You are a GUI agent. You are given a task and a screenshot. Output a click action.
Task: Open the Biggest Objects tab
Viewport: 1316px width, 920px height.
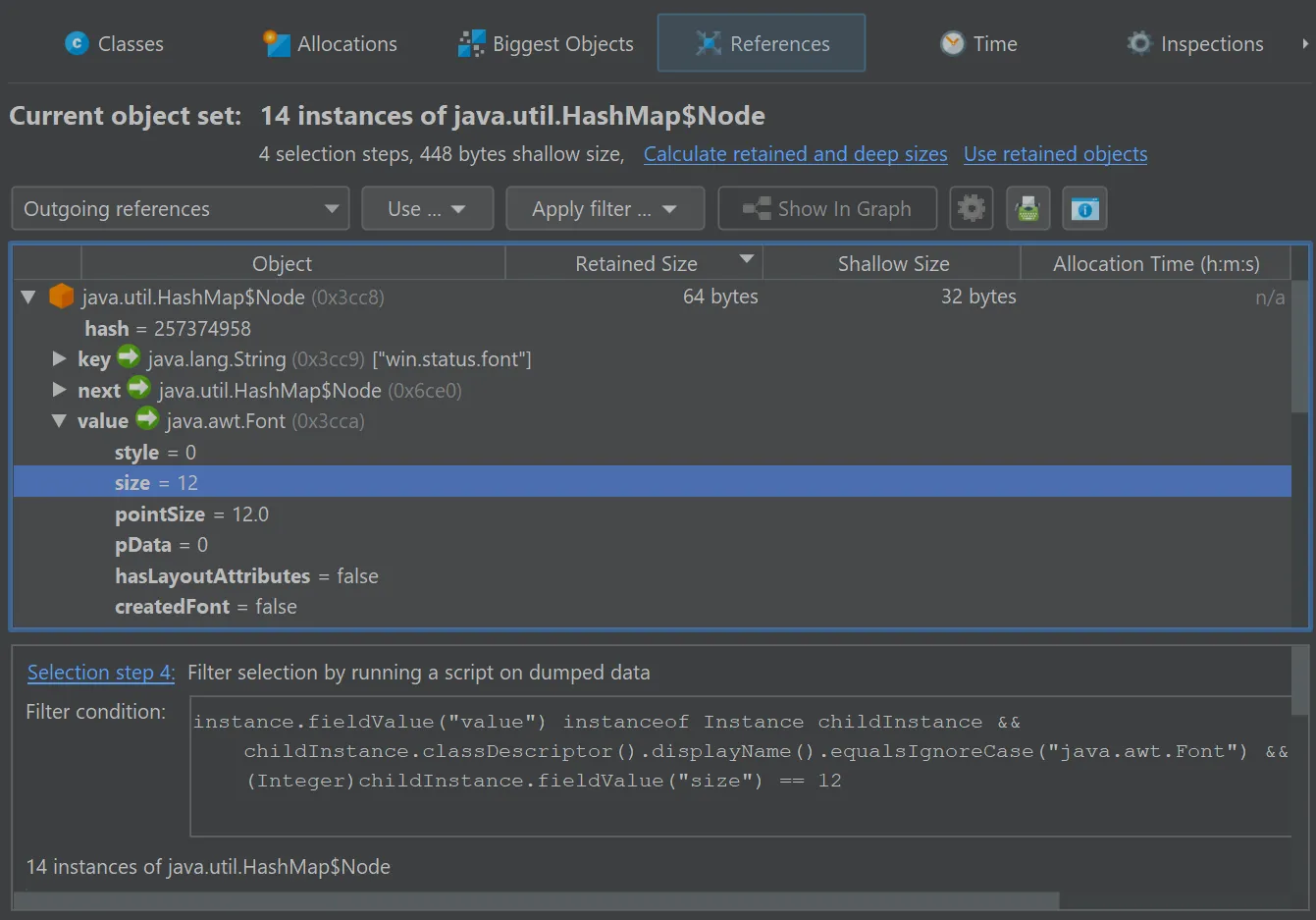[x=546, y=44]
